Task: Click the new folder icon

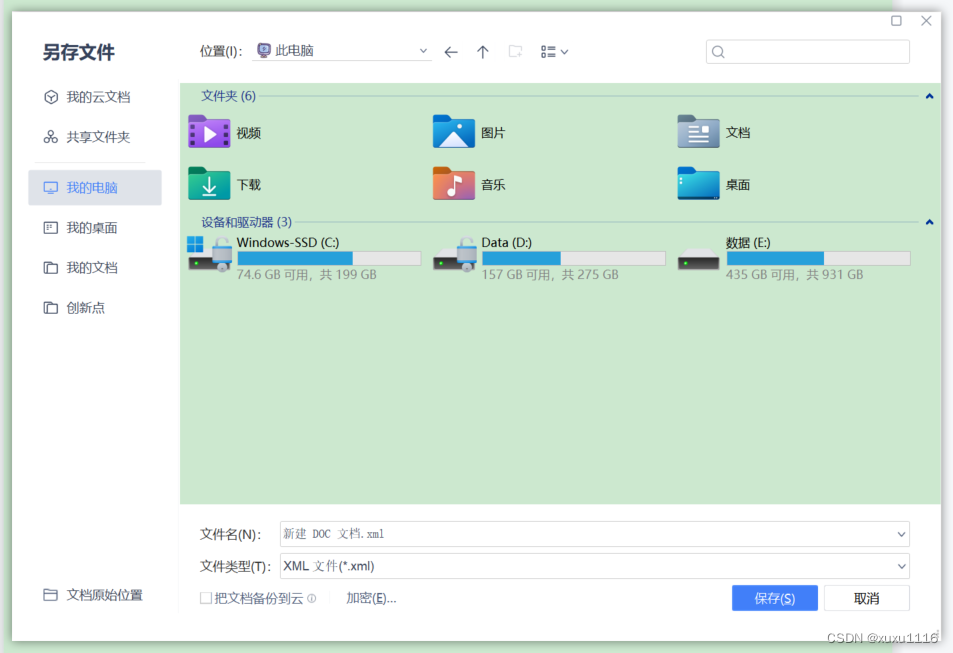Action: point(515,52)
